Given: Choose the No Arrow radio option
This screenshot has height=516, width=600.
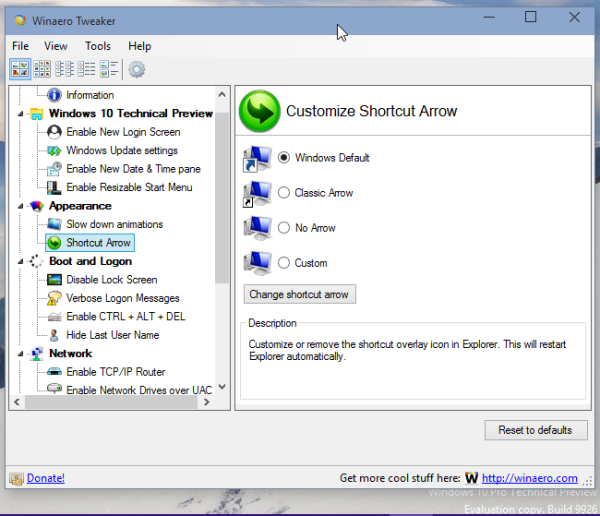Looking at the screenshot, I should coord(284,228).
